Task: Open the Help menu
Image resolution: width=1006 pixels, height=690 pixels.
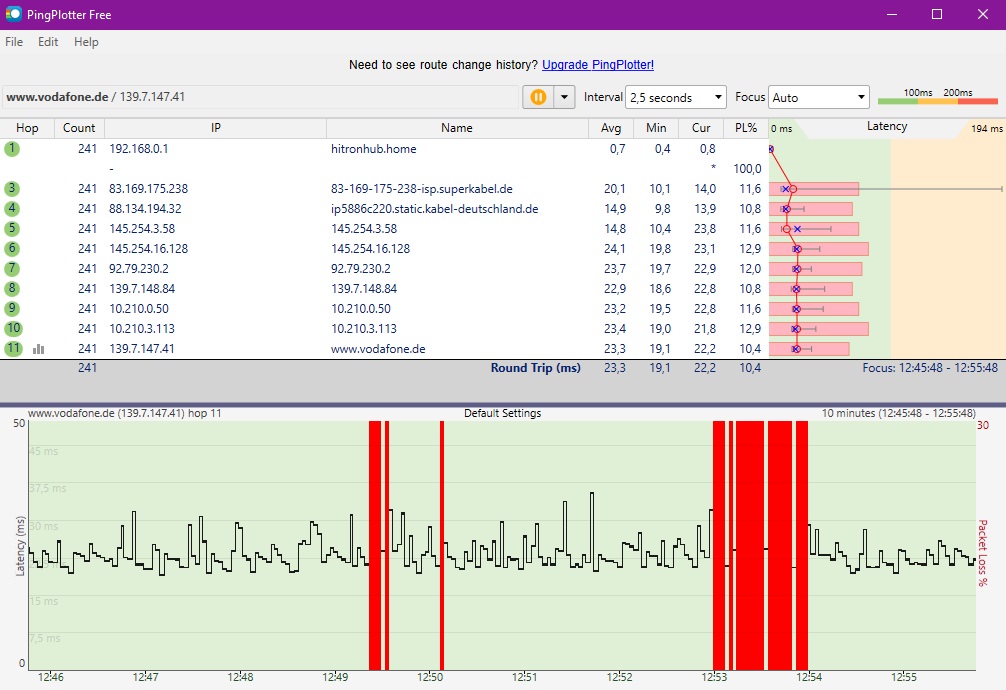Action: pyautogui.click(x=86, y=42)
